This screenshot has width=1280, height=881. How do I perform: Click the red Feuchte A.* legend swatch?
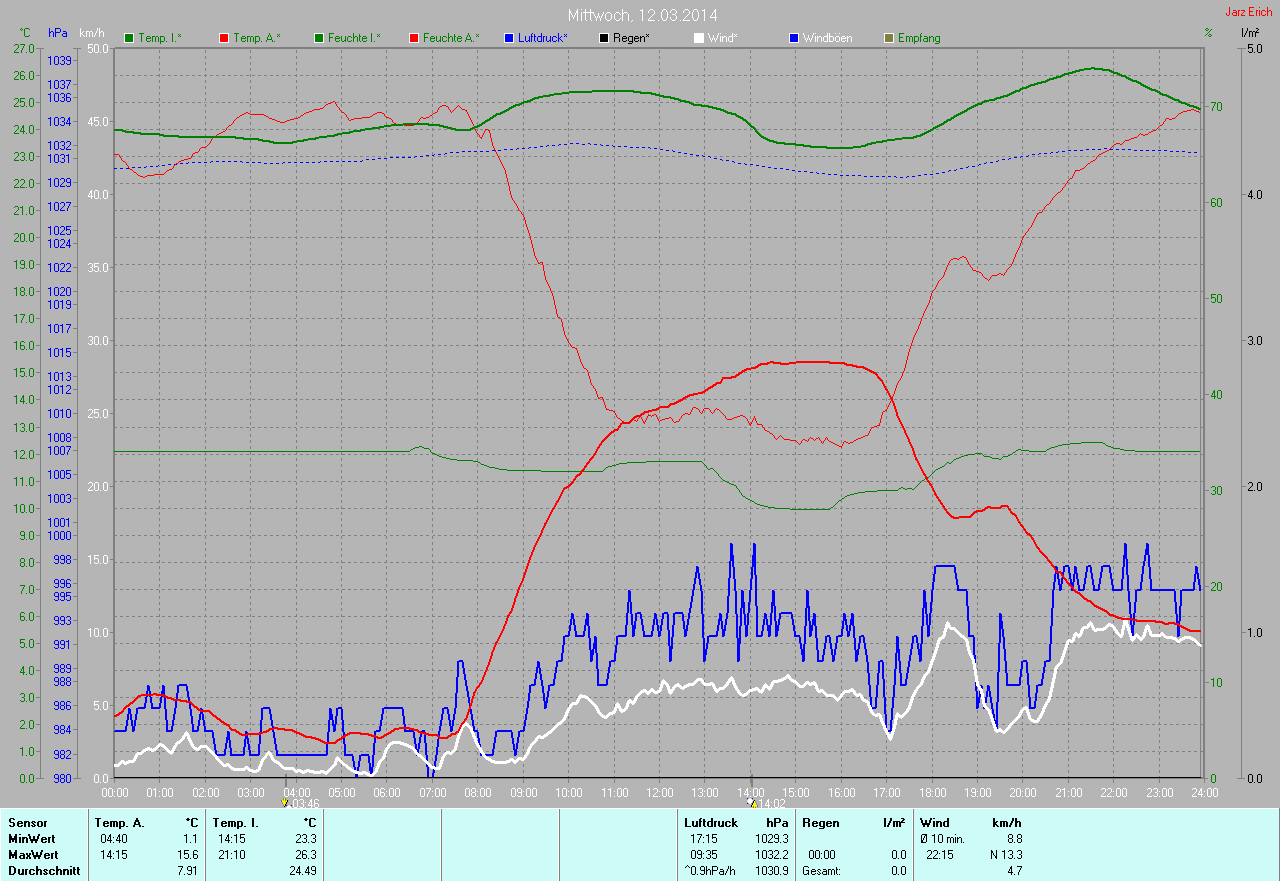(414, 38)
